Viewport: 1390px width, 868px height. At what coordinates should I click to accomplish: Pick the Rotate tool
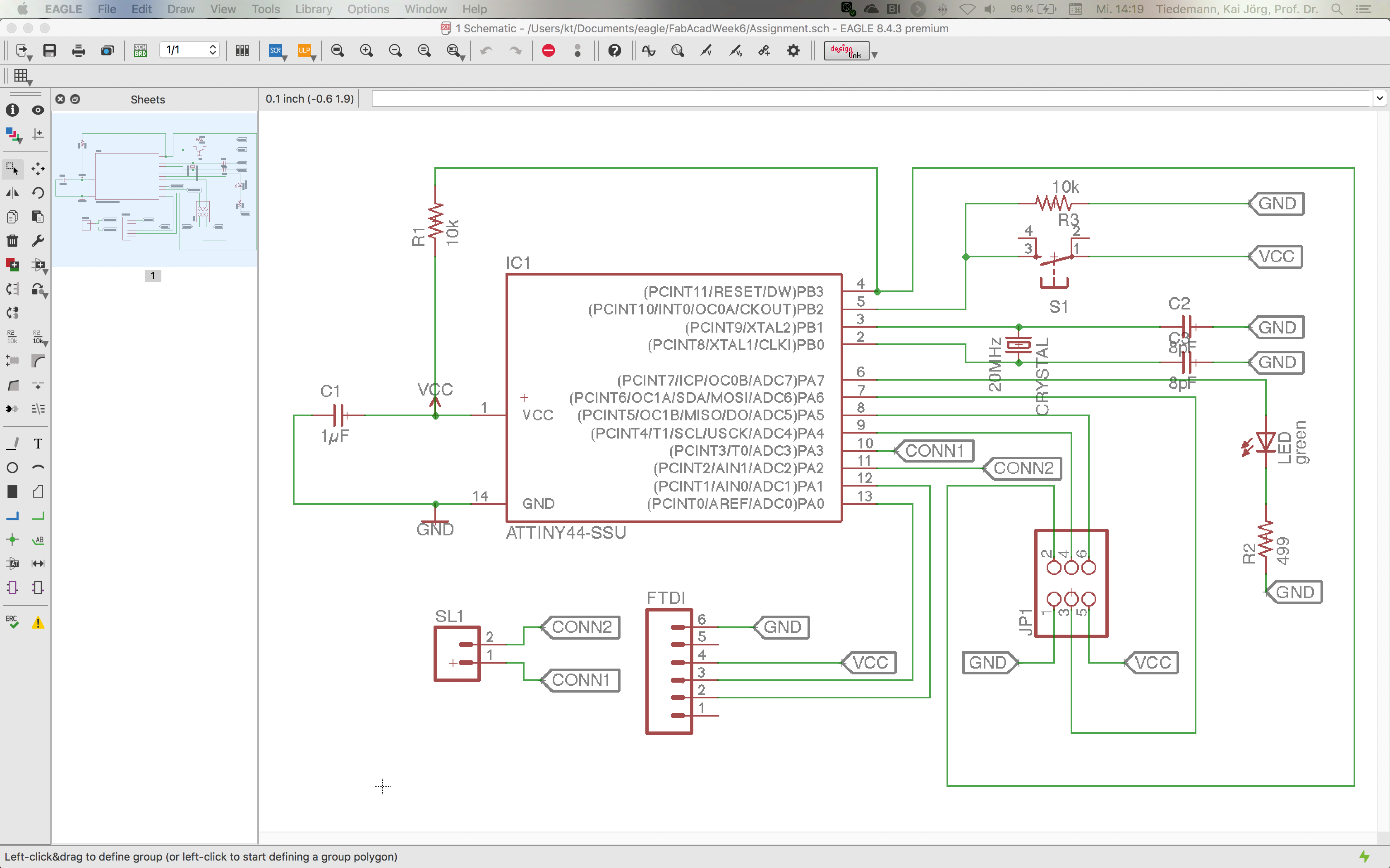click(38, 193)
